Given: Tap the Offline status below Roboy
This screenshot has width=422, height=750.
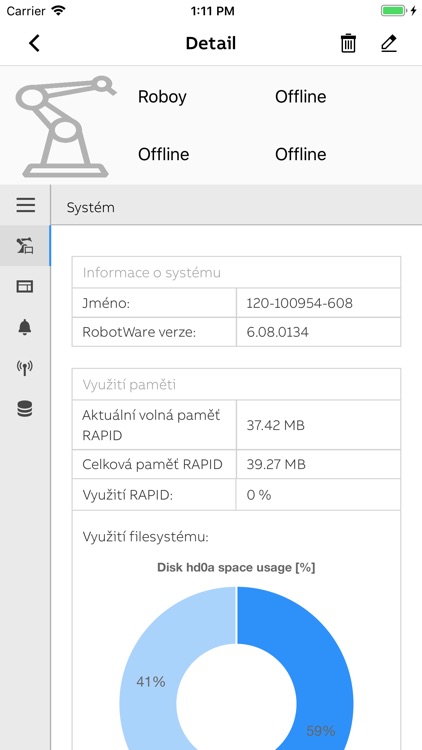Looking at the screenshot, I should [164, 154].
